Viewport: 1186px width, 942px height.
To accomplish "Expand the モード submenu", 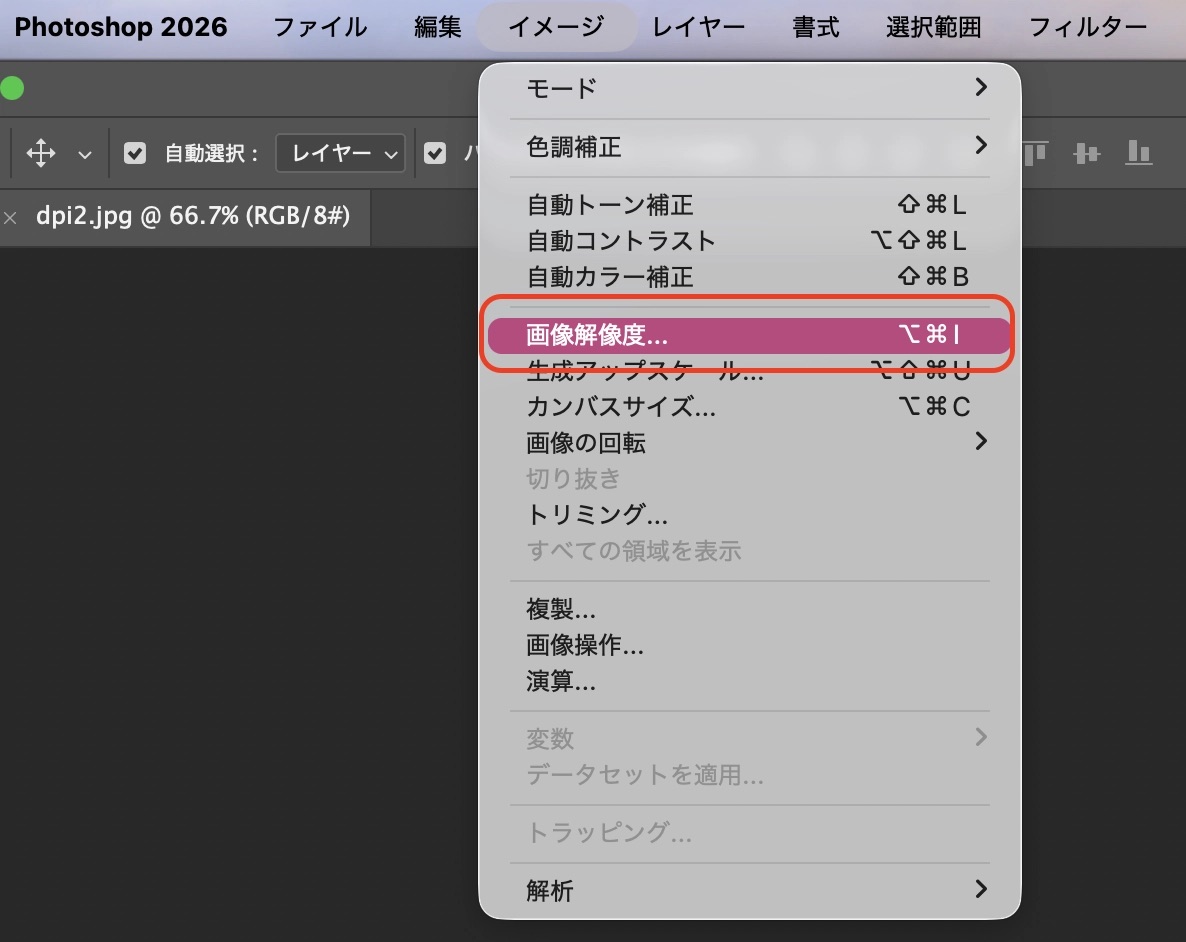I will point(750,88).
